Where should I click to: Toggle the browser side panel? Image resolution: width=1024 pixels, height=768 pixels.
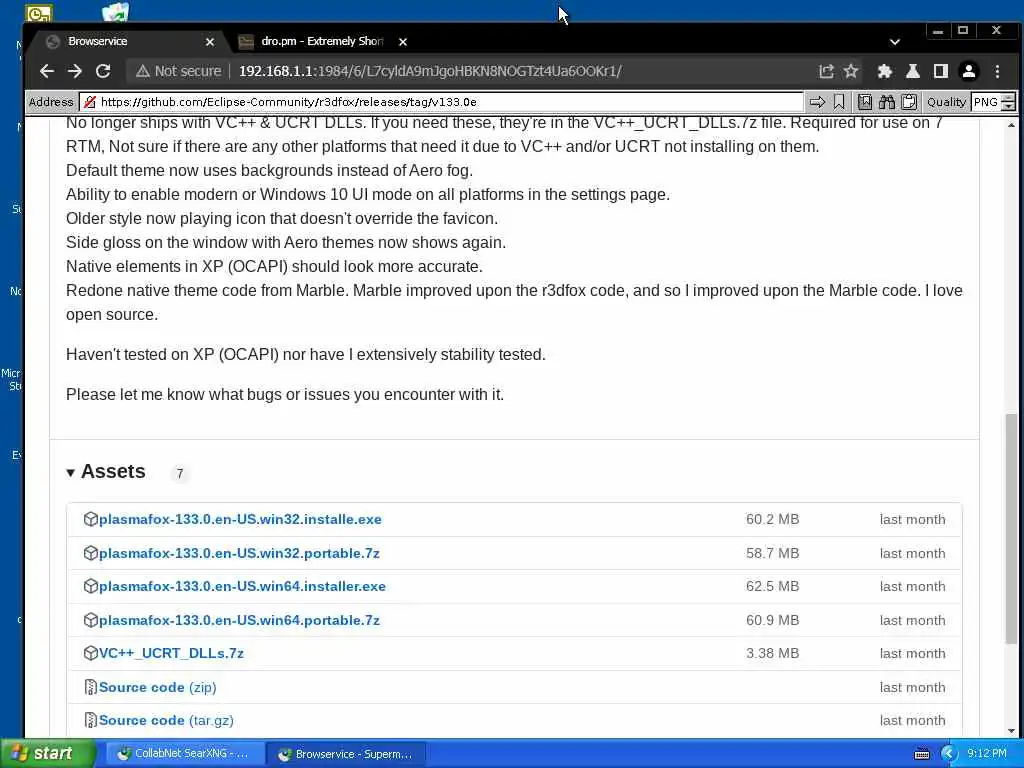940,71
